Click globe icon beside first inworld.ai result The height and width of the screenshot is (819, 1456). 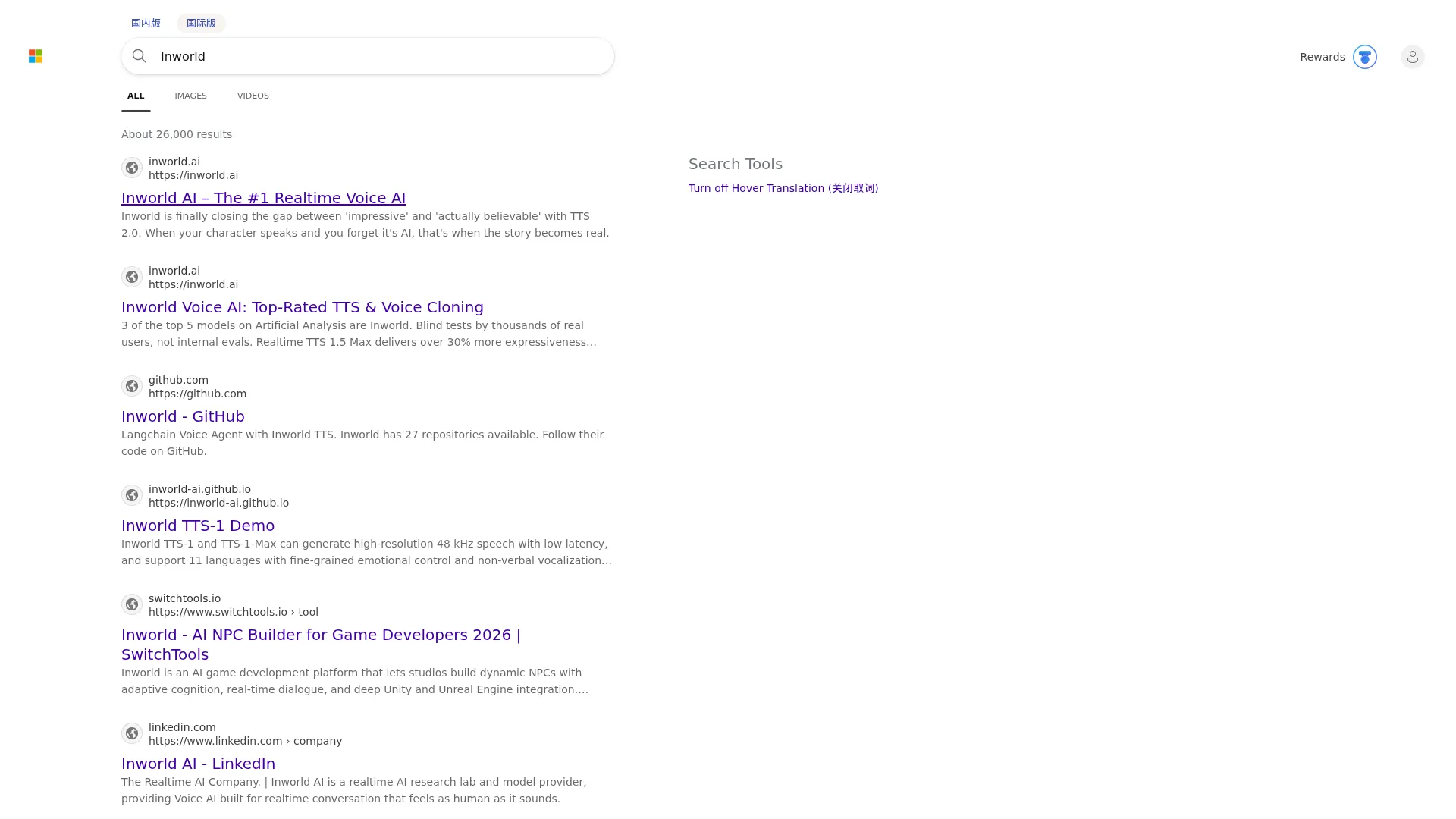coord(132,168)
